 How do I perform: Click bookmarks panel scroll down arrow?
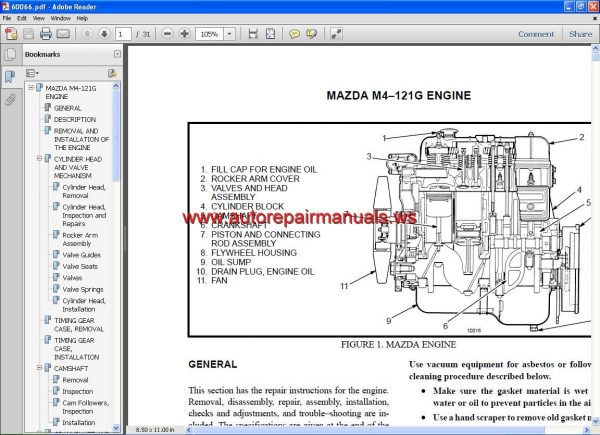tap(116, 428)
